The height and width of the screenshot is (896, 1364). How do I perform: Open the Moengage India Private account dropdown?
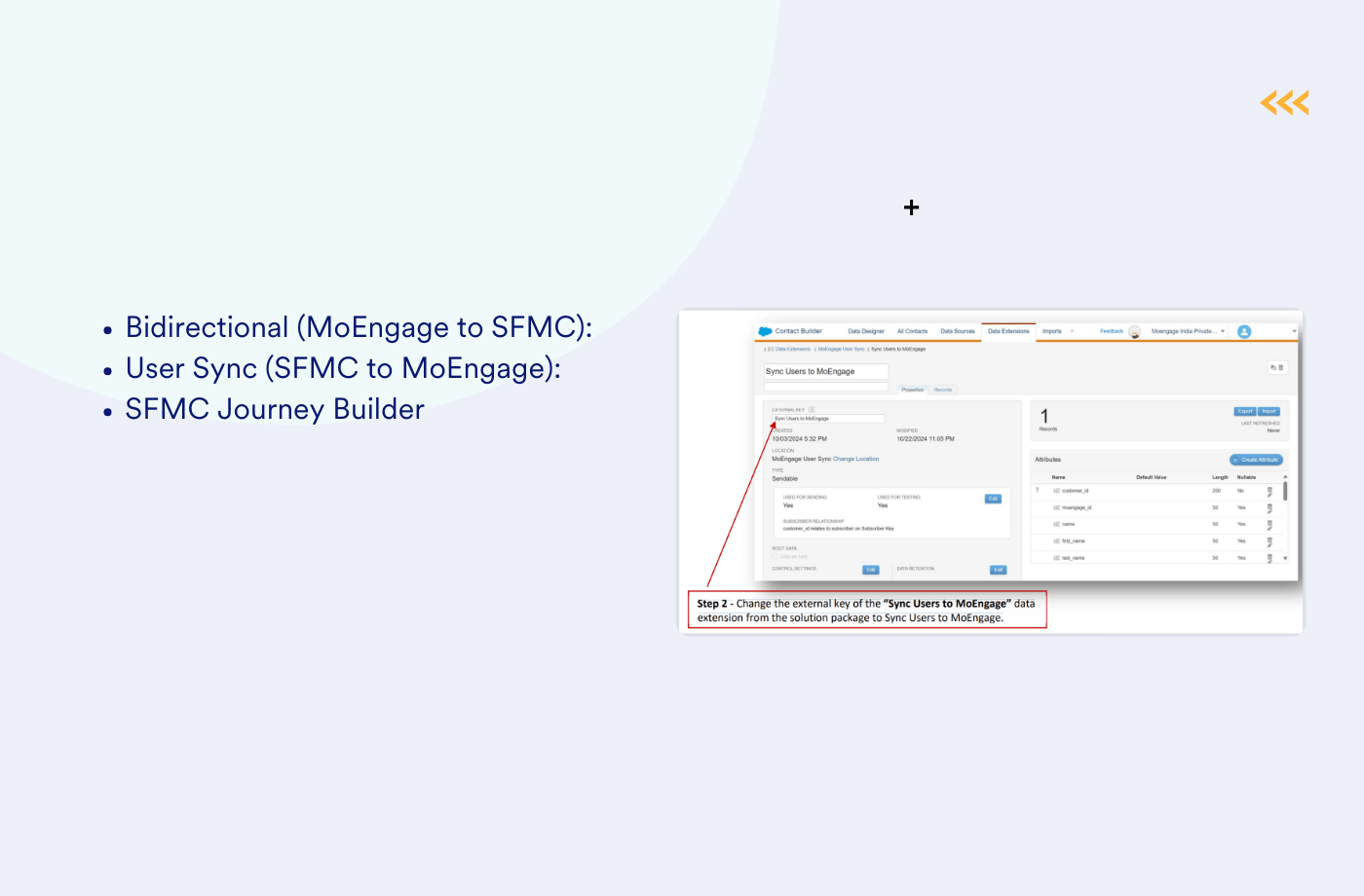pyautogui.click(x=1188, y=331)
